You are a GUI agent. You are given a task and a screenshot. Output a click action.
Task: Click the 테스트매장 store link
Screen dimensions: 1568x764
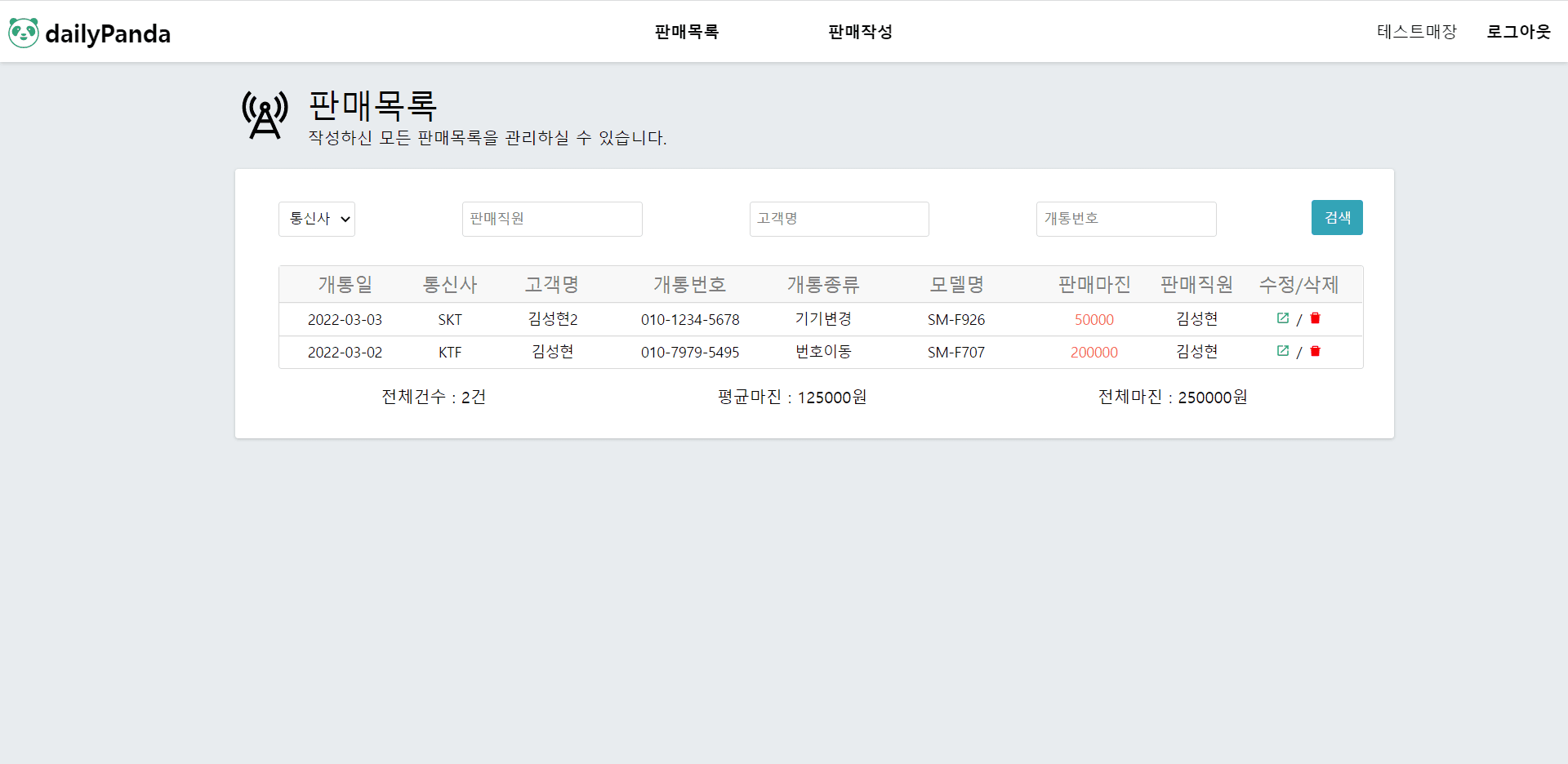click(1416, 32)
